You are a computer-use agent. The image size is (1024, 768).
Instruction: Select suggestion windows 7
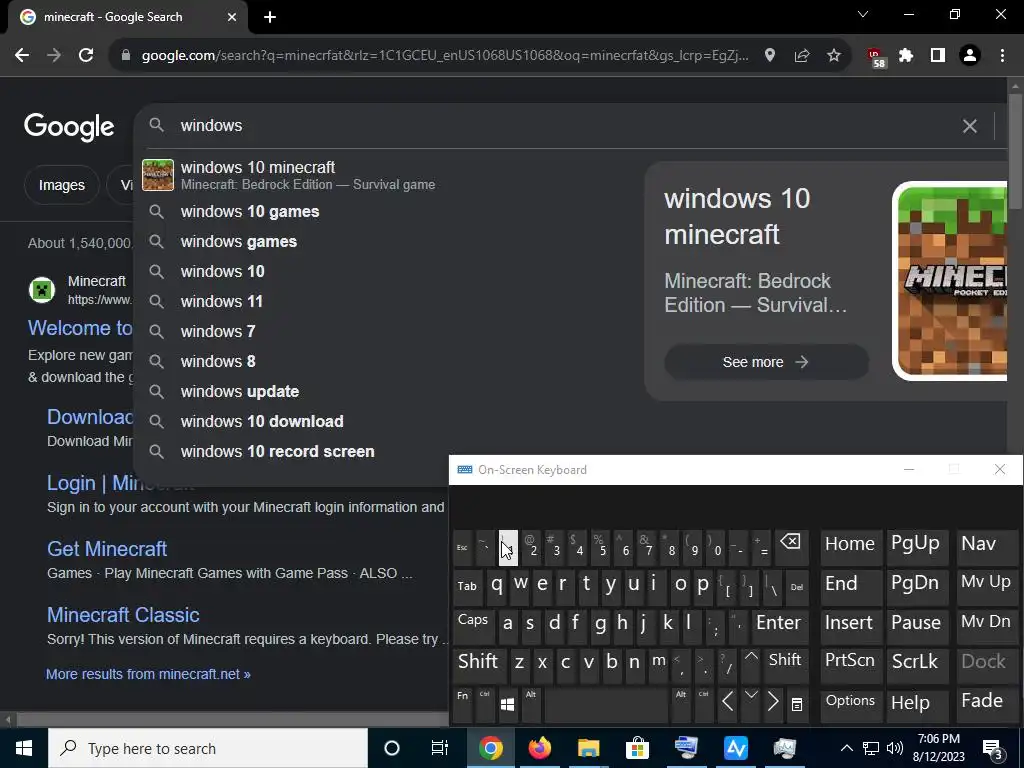(x=388, y=332)
